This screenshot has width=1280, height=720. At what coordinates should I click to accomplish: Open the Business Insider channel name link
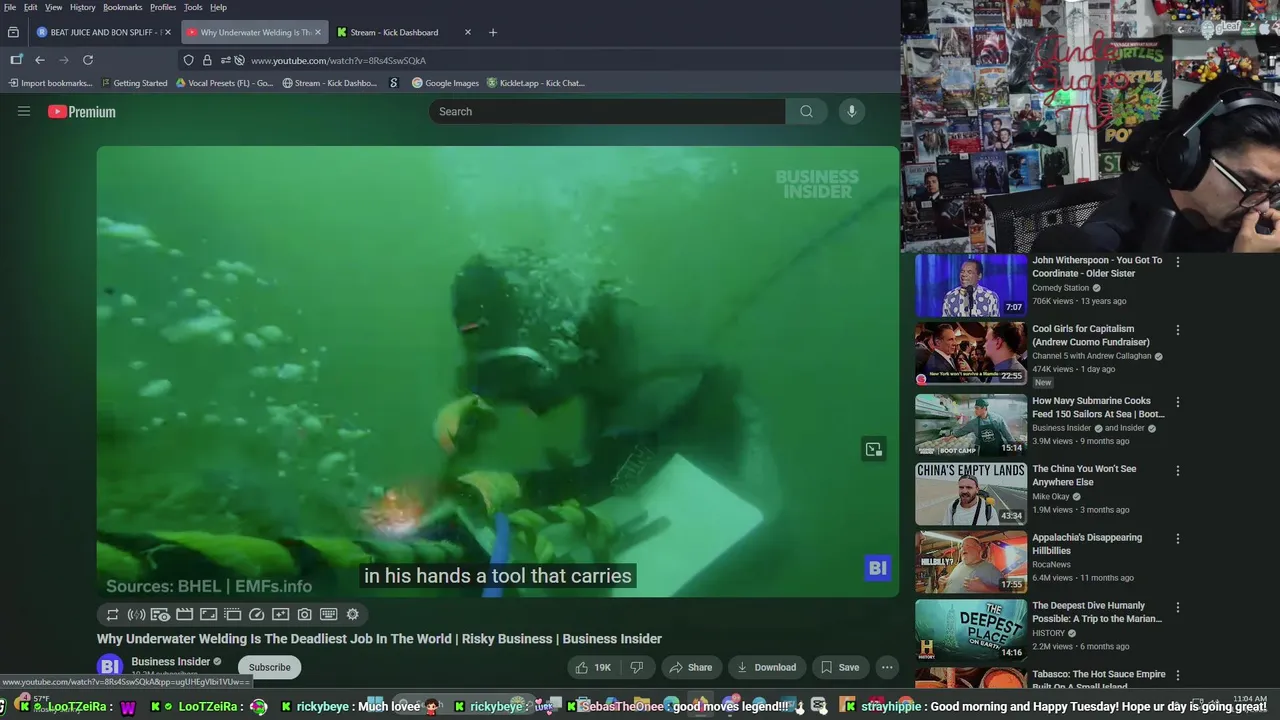(170, 661)
